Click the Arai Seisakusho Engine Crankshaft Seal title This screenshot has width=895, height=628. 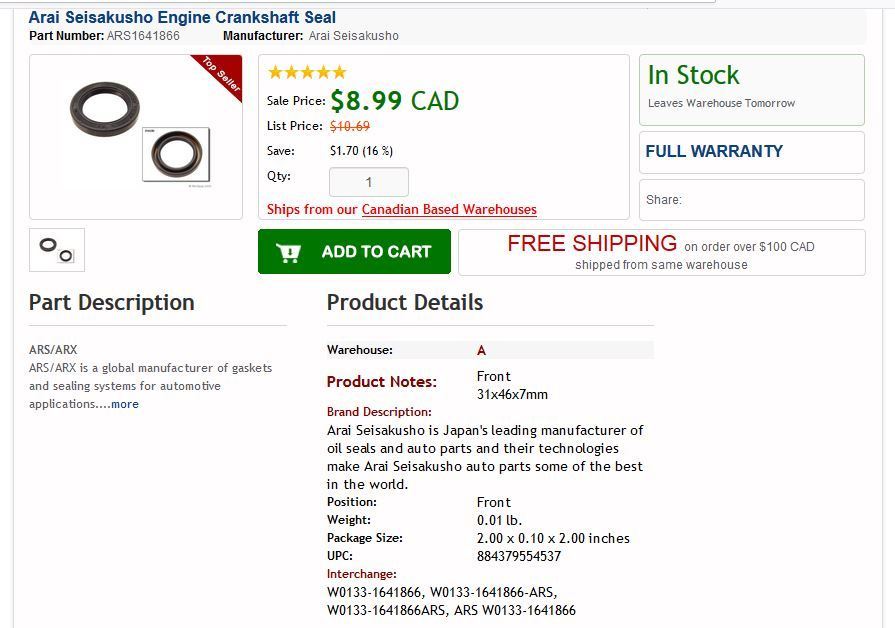pyautogui.click(x=182, y=17)
